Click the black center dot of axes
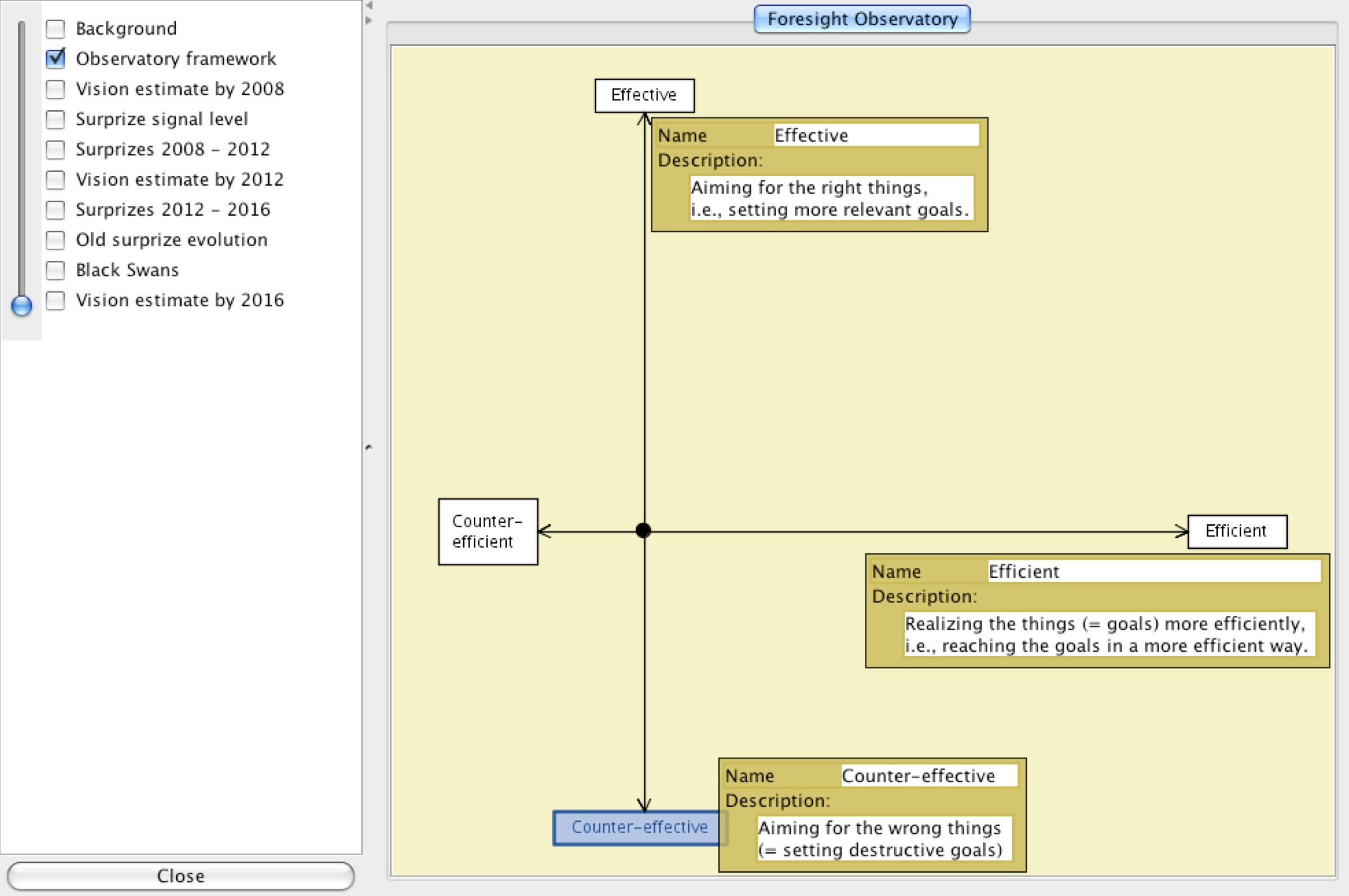The width and height of the screenshot is (1349, 896). 643,531
